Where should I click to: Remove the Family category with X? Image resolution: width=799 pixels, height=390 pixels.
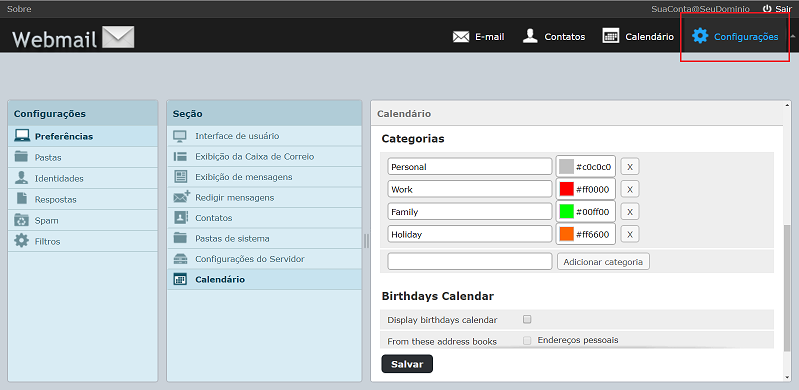tap(630, 212)
